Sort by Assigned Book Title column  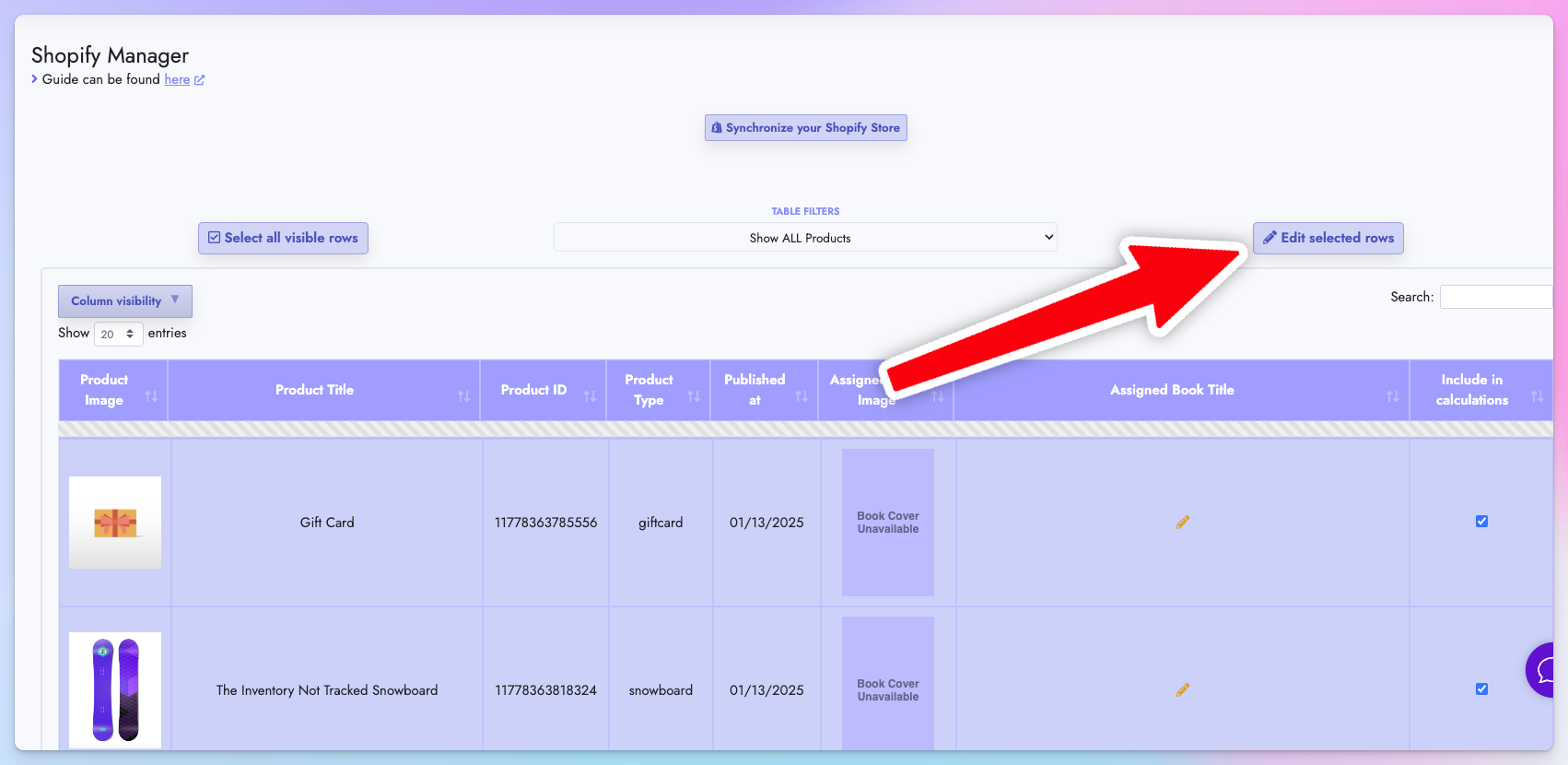[x=1181, y=390]
